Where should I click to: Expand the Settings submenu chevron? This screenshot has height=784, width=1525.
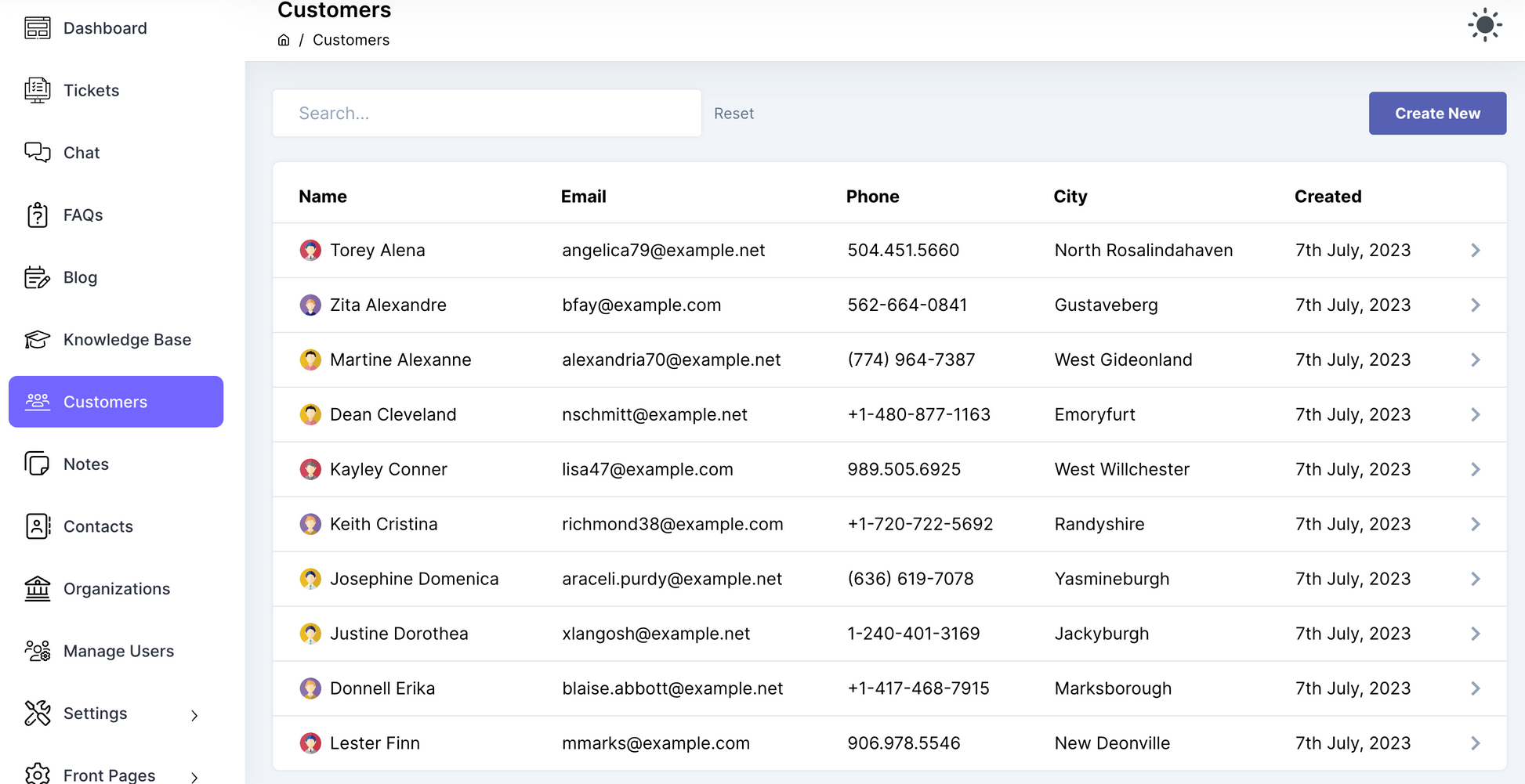click(x=194, y=715)
